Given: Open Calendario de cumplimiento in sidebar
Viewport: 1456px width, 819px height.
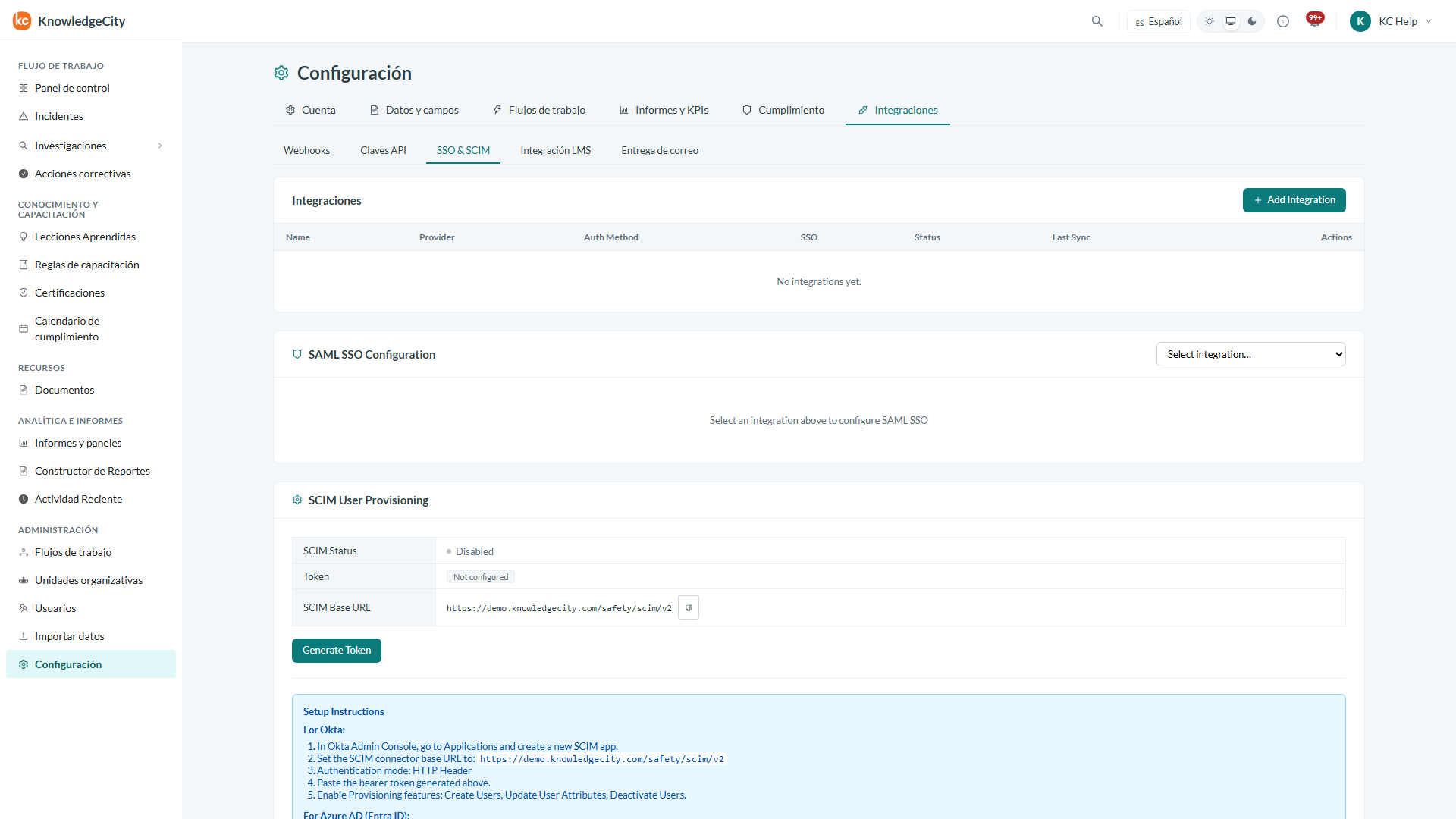Looking at the screenshot, I should [x=91, y=328].
